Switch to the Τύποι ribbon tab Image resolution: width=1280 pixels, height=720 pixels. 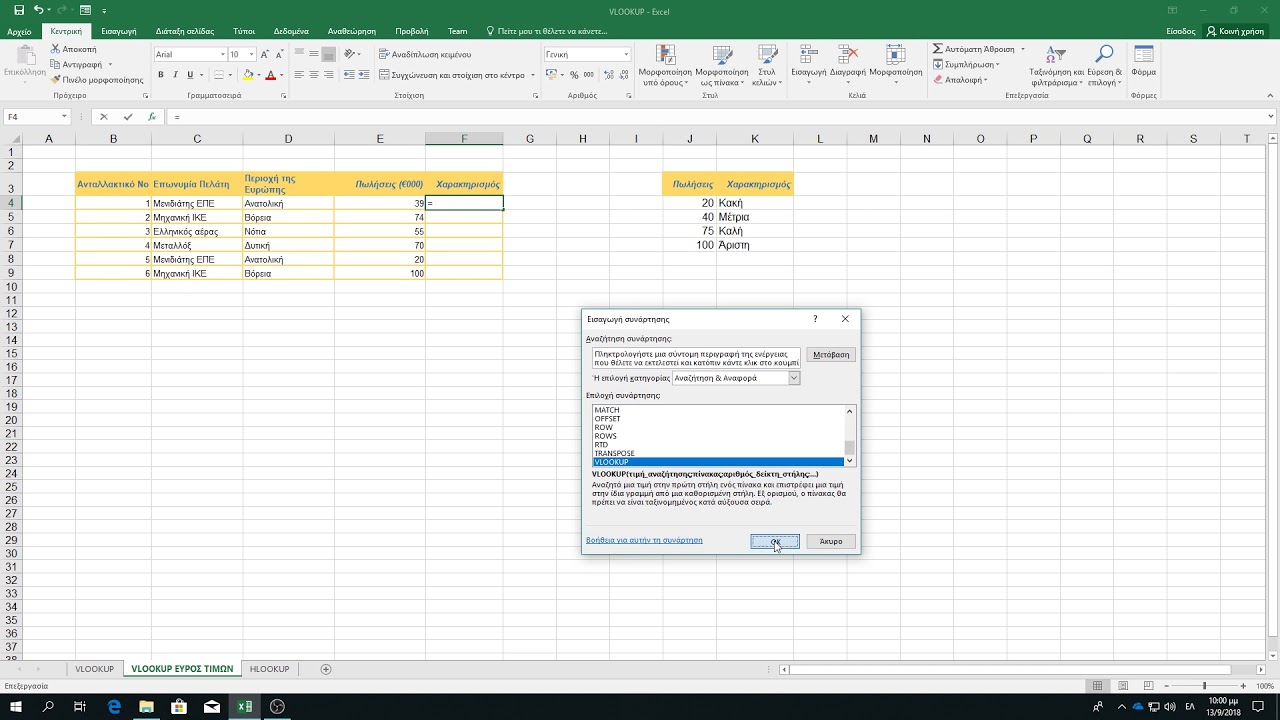point(244,31)
